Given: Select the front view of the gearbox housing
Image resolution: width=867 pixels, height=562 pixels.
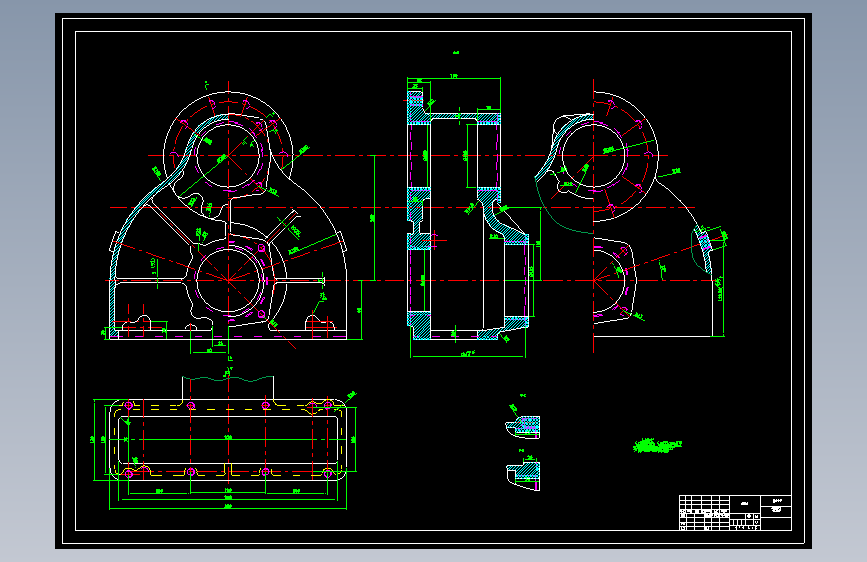Looking at the screenshot, I should click(x=228, y=218).
